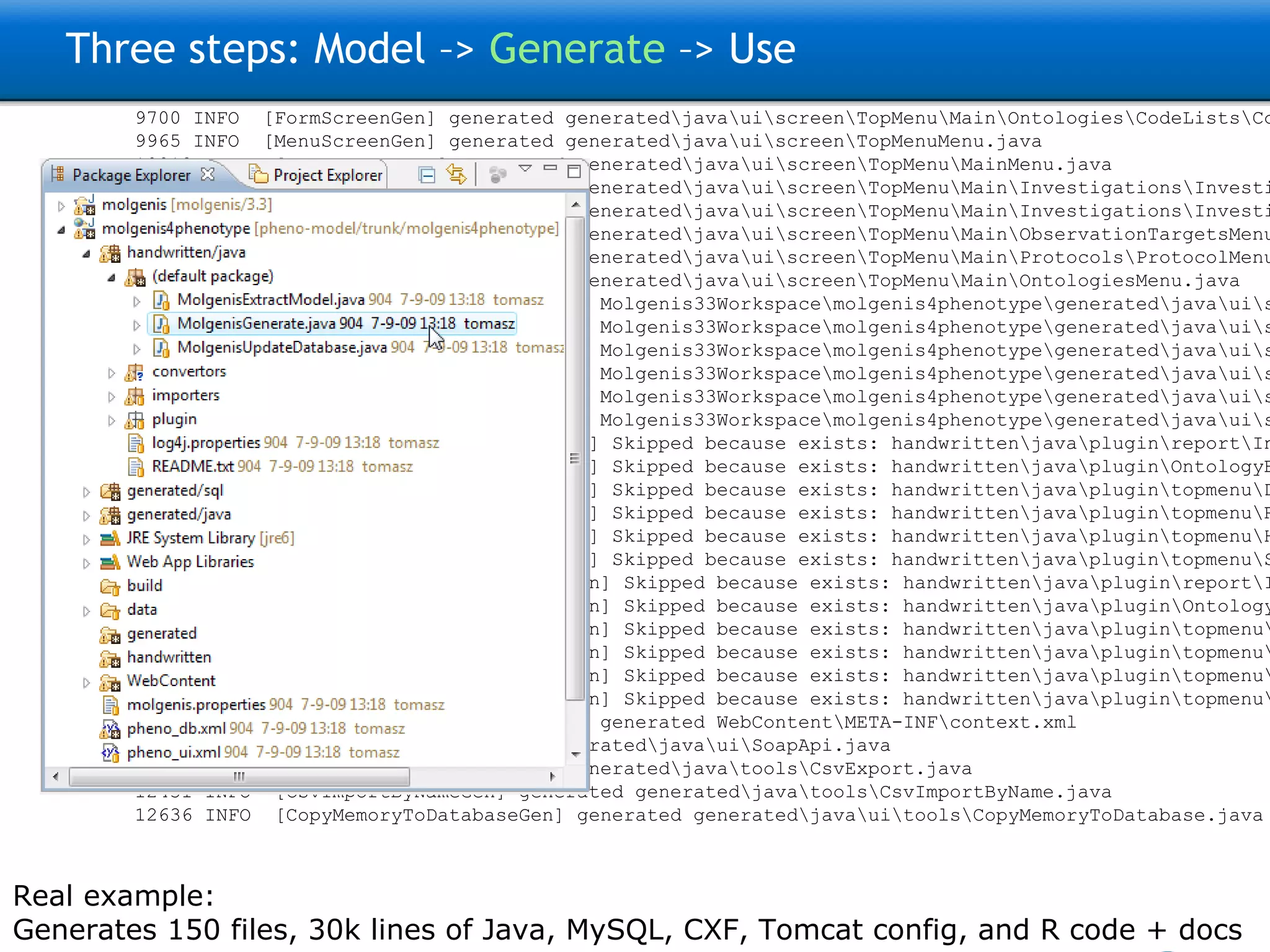
Task: Expand the data folder
Action: click(86, 611)
